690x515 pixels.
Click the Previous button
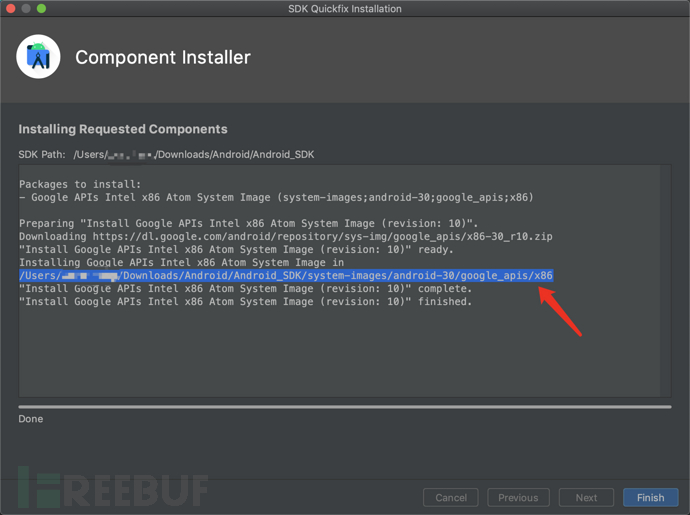pyautogui.click(x=518, y=497)
